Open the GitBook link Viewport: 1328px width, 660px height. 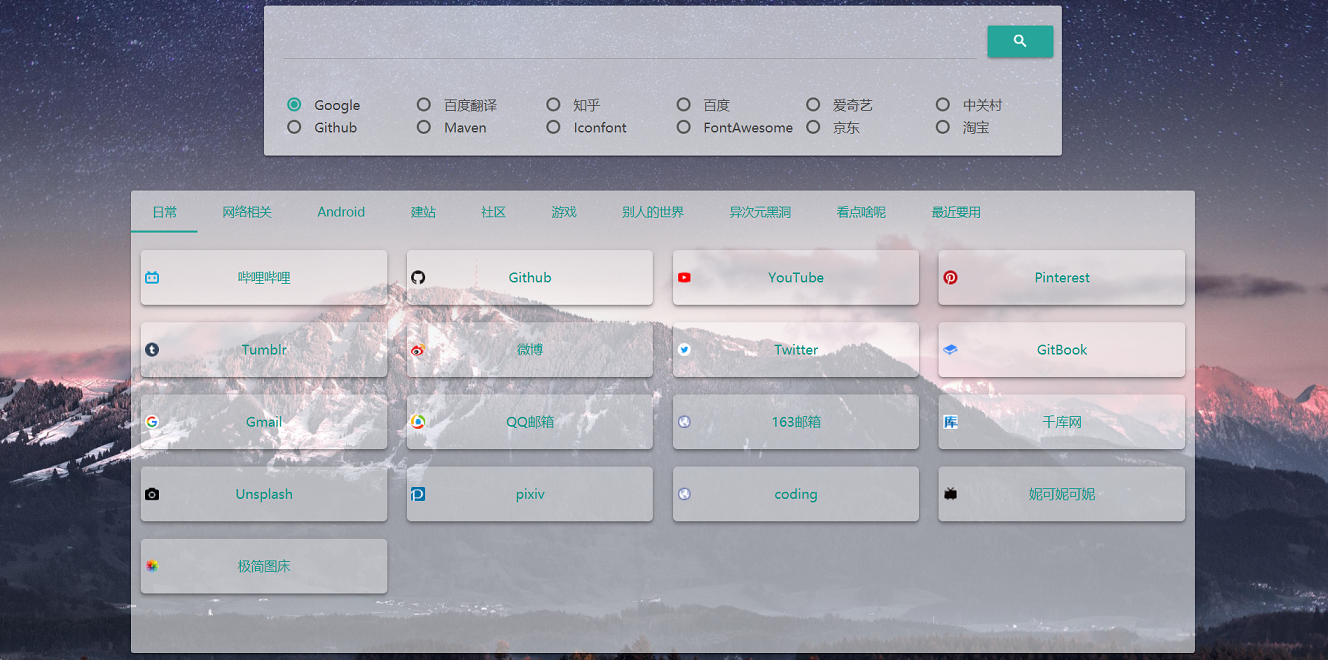tap(1062, 349)
